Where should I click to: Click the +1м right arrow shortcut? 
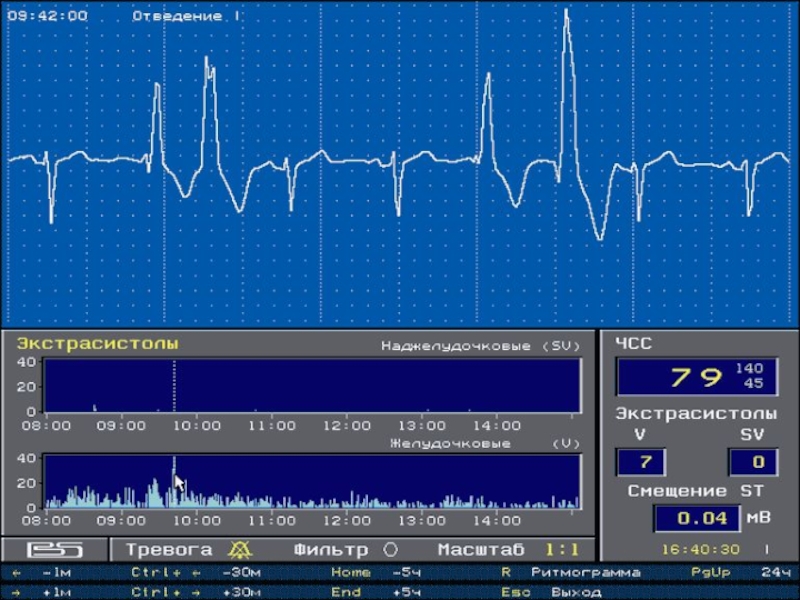41,592
